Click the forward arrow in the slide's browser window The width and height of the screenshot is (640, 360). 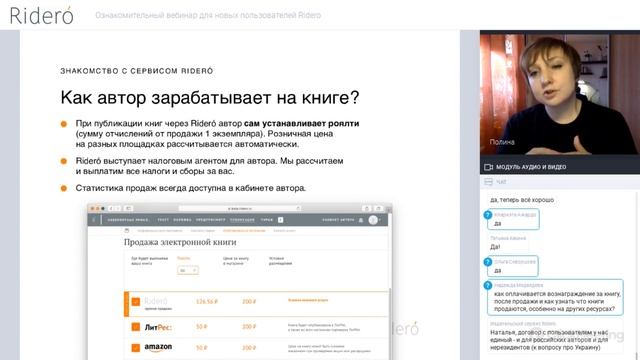118,208
